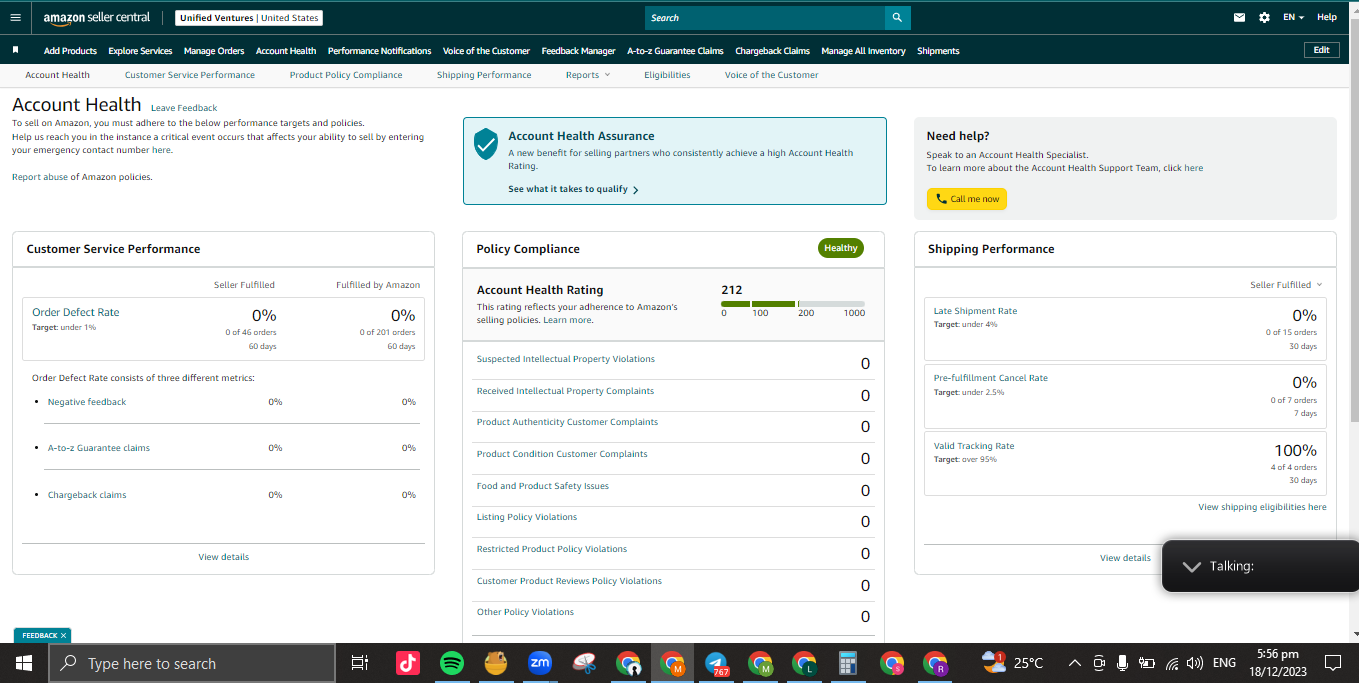Open the Seller Fulfilled dropdown in Shipping Performance

tap(1286, 285)
